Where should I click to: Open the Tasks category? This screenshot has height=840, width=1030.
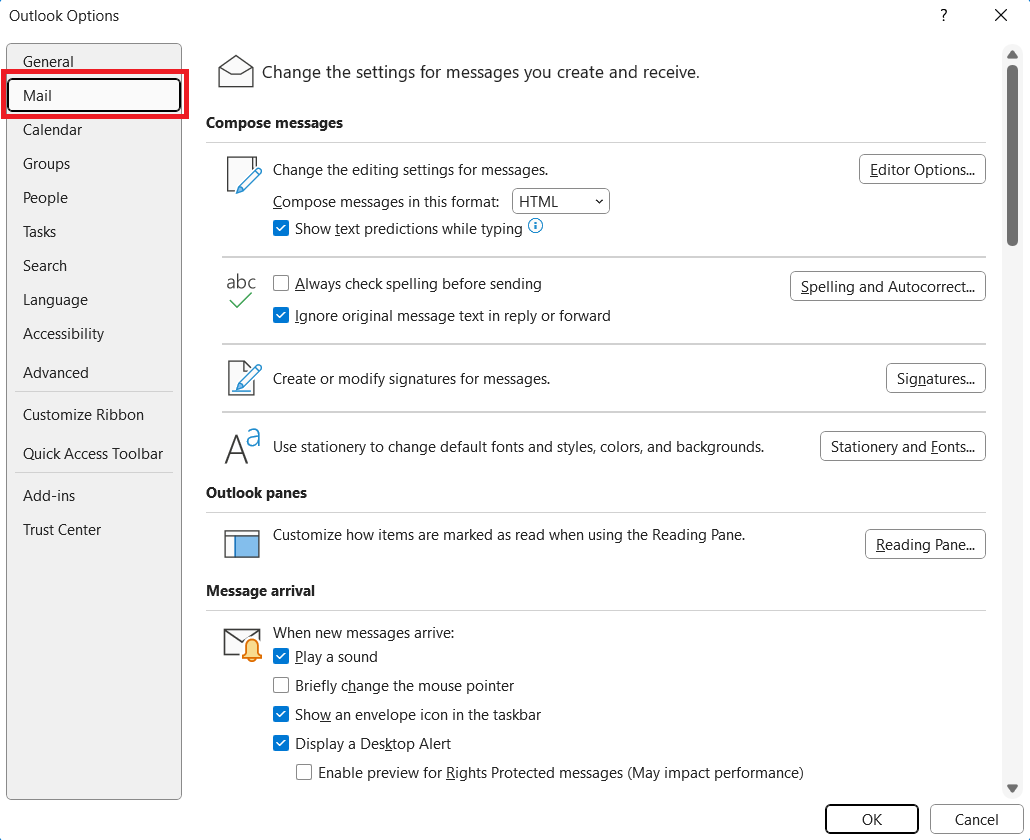pyautogui.click(x=94, y=232)
